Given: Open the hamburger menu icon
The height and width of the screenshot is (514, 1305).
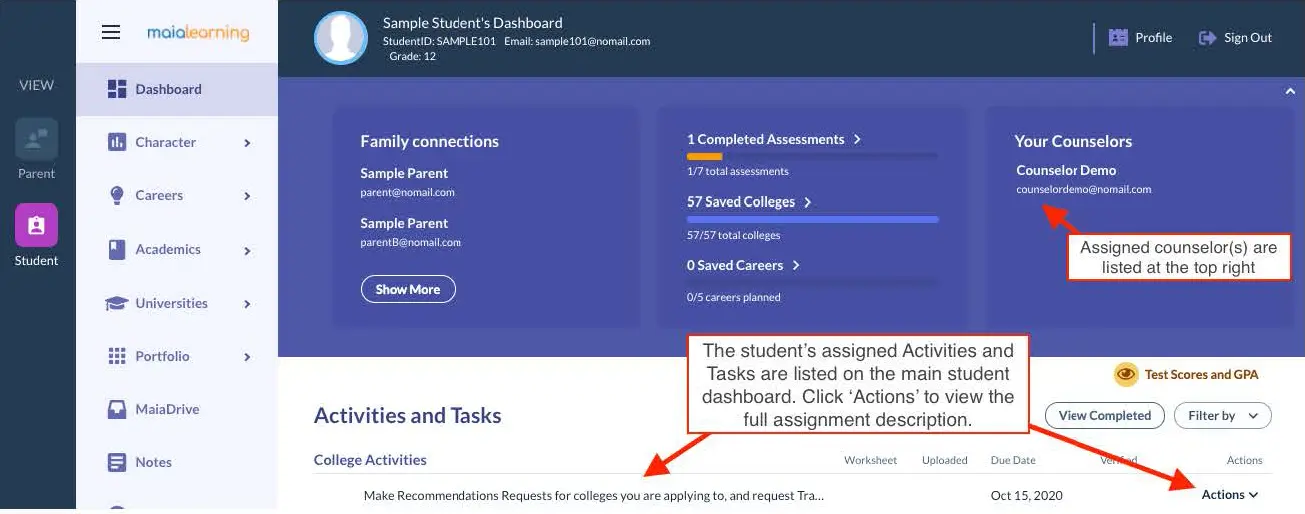Looking at the screenshot, I should tap(111, 32).
